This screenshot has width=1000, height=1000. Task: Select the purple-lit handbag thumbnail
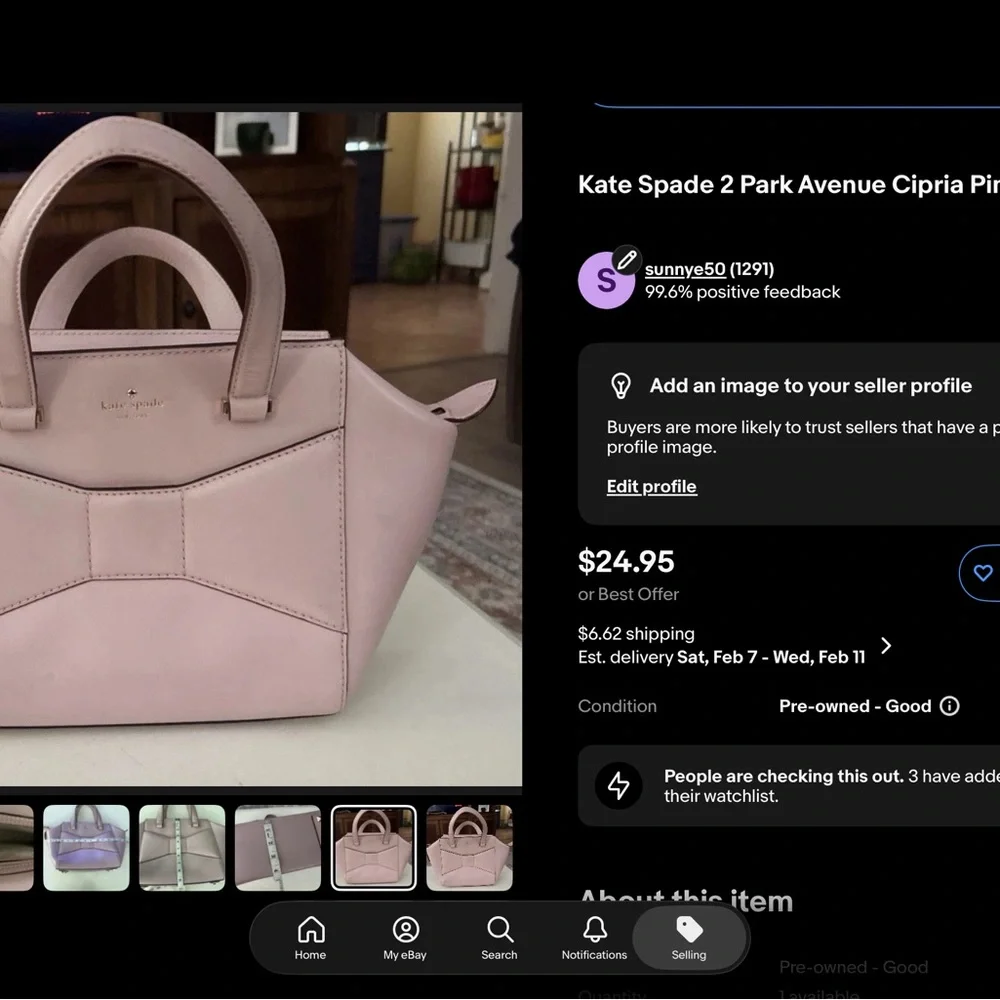pos(87,847)
